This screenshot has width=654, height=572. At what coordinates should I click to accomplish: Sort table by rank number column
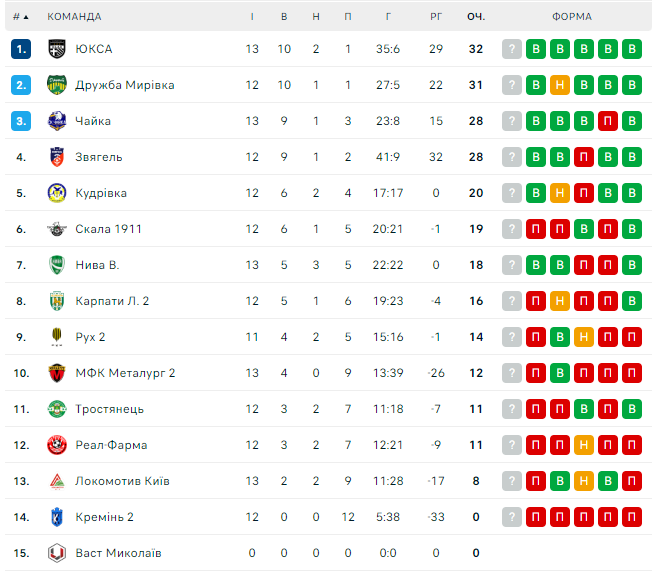point(20,17)
